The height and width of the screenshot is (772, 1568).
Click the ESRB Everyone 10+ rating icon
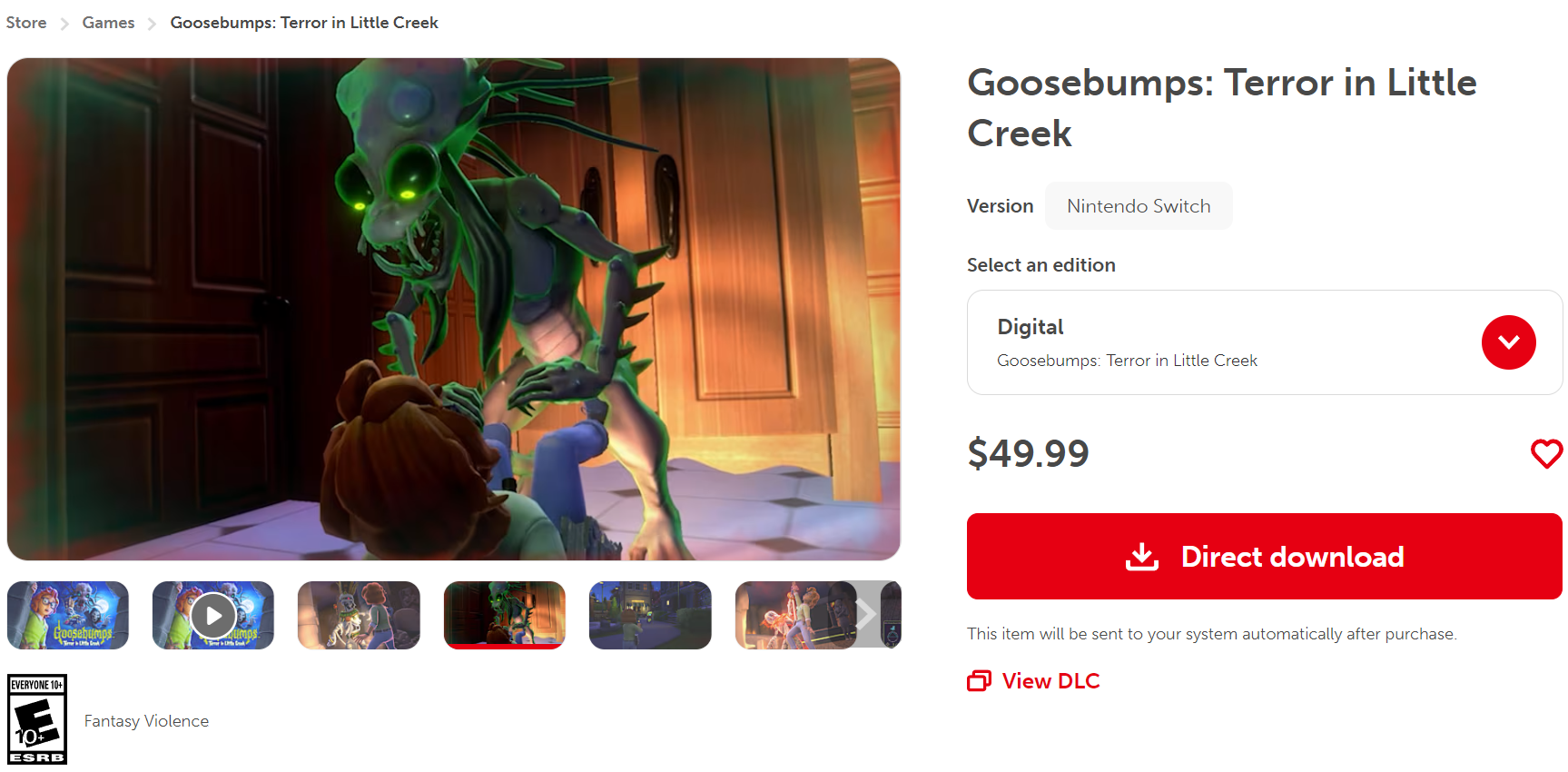[x=37, y=719]
